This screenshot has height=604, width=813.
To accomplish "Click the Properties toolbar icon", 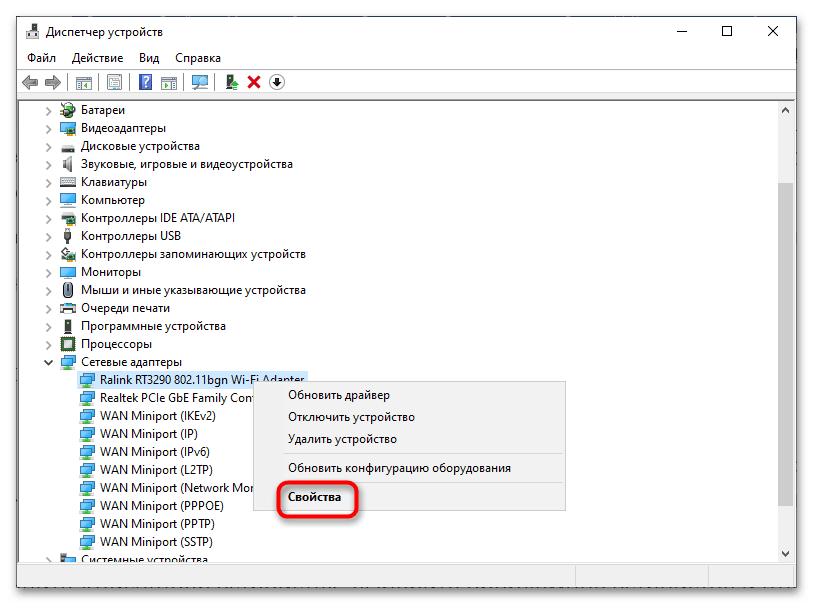I will point(115,82).
